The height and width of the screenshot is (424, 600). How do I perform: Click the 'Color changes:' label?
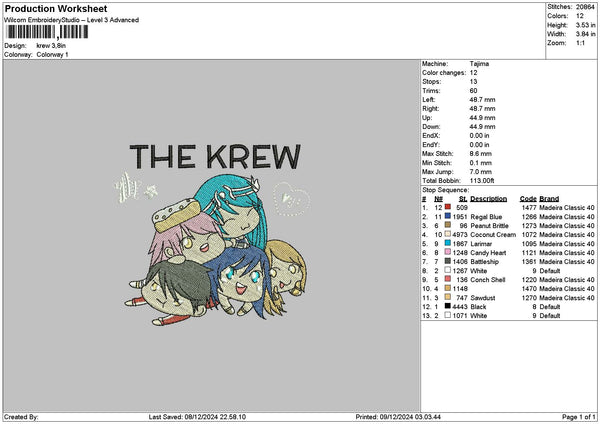(x=444, y=73)
